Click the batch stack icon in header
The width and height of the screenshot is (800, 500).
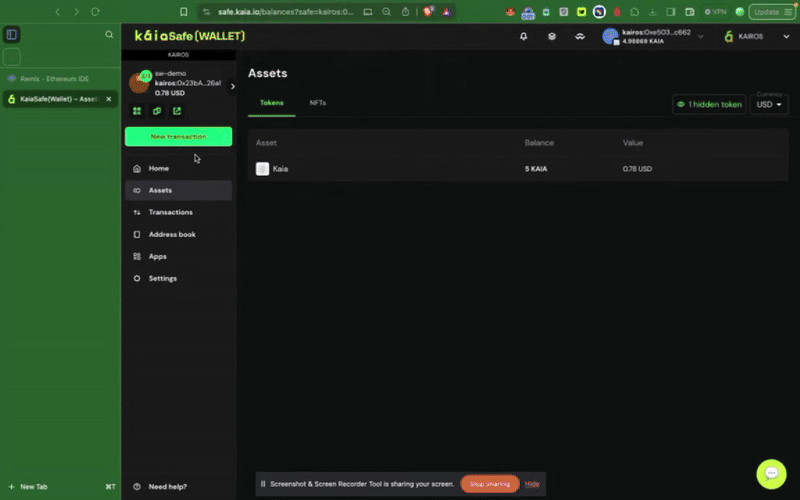pyautogui.click(x=552, y=36)
